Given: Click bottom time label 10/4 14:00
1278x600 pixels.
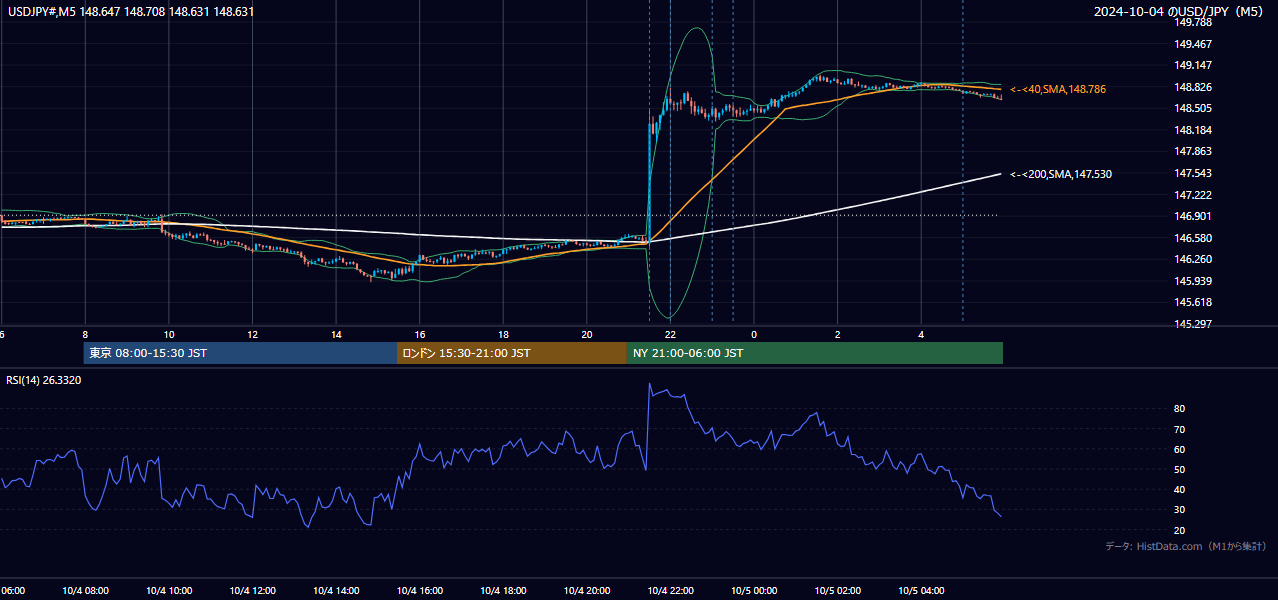Looking at the screenshot, I should (336, 591).
